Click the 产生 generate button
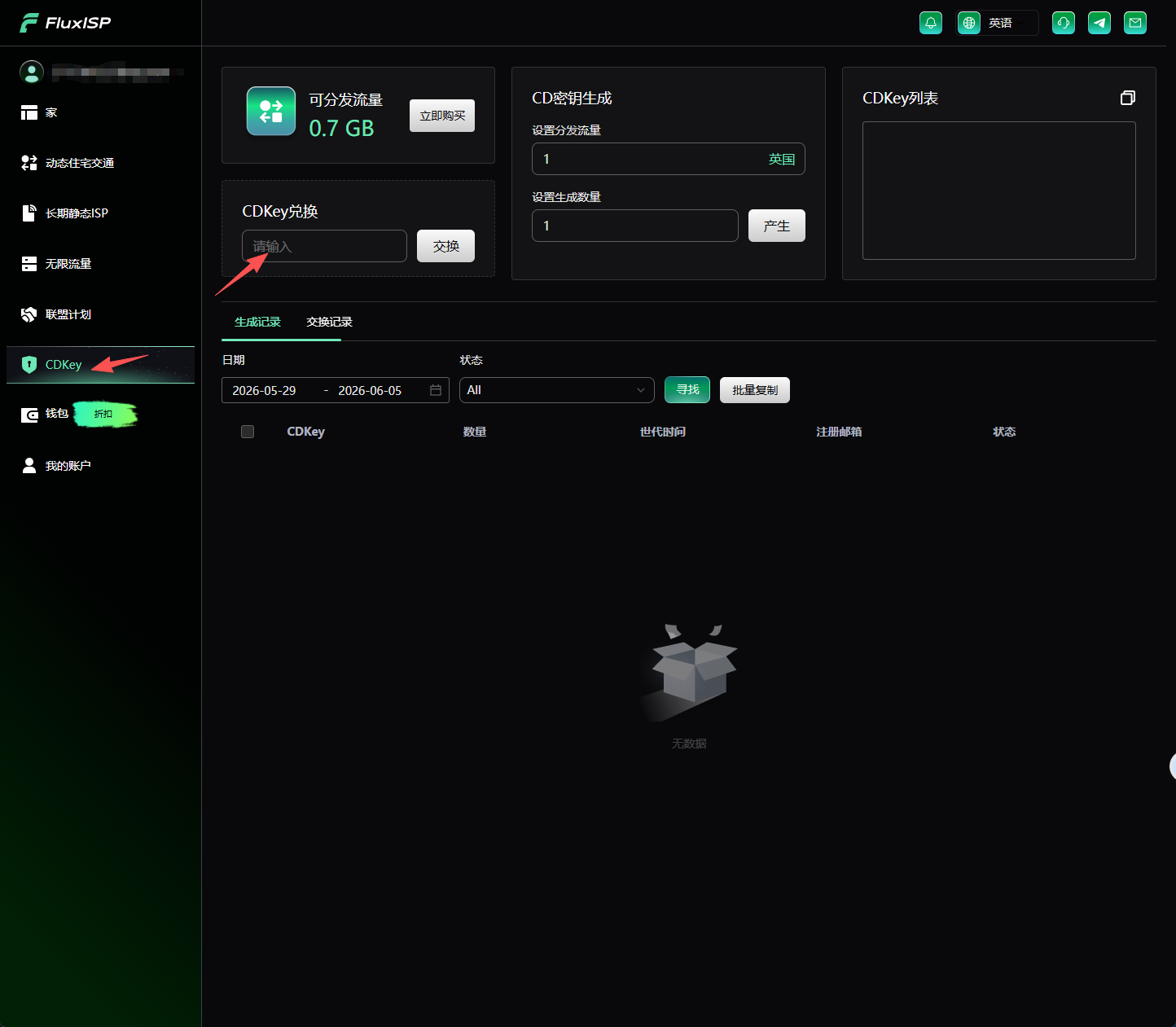Viewport: 1176px width, 1027px height. click(777, 226)
